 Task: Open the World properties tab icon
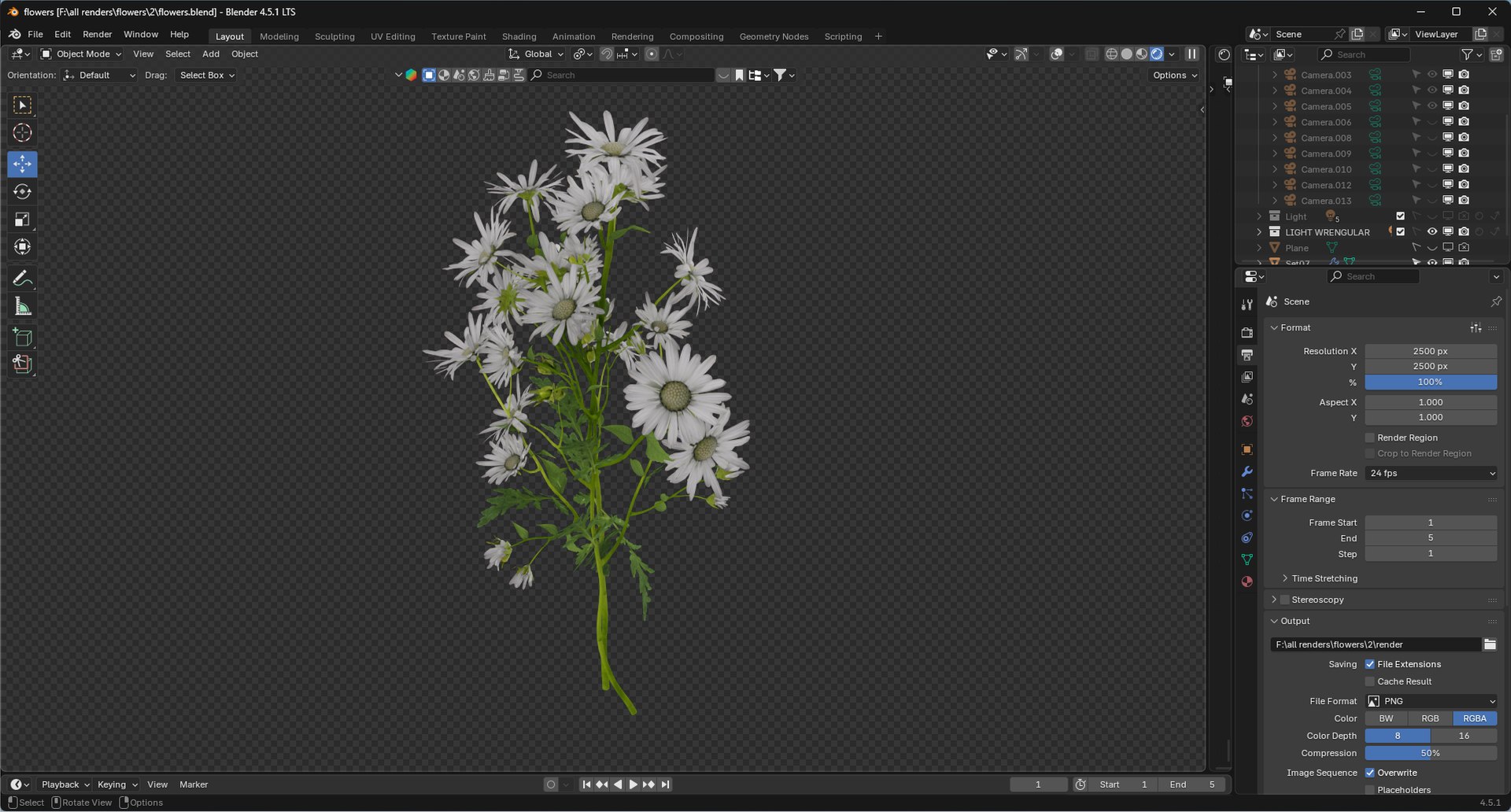point(1247,421)
